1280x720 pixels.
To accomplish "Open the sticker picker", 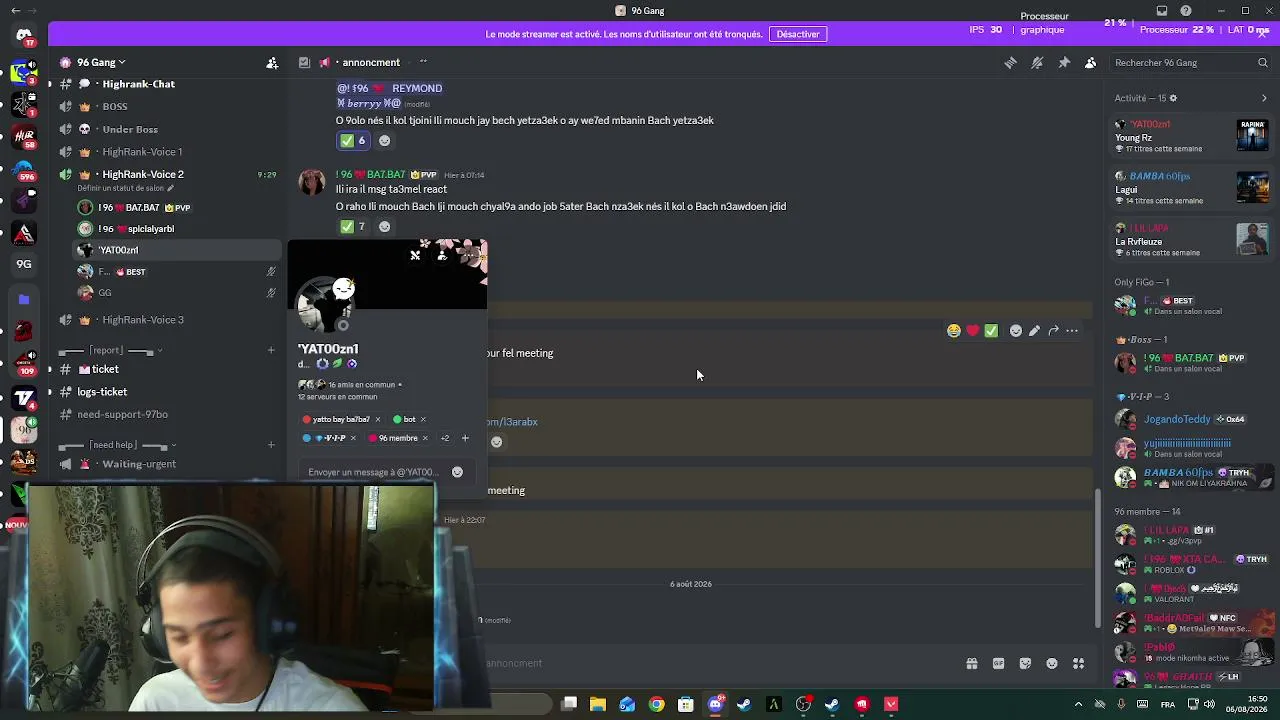I will pyautogui.click(x=1025, y=663).
